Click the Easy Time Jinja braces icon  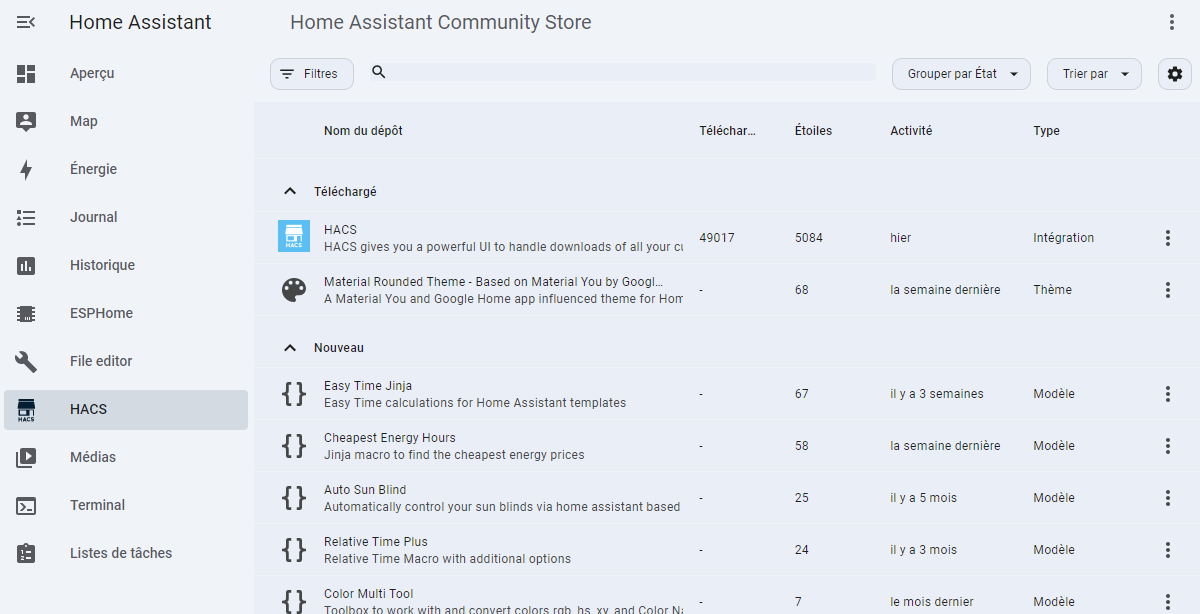(x=294, y=394)
